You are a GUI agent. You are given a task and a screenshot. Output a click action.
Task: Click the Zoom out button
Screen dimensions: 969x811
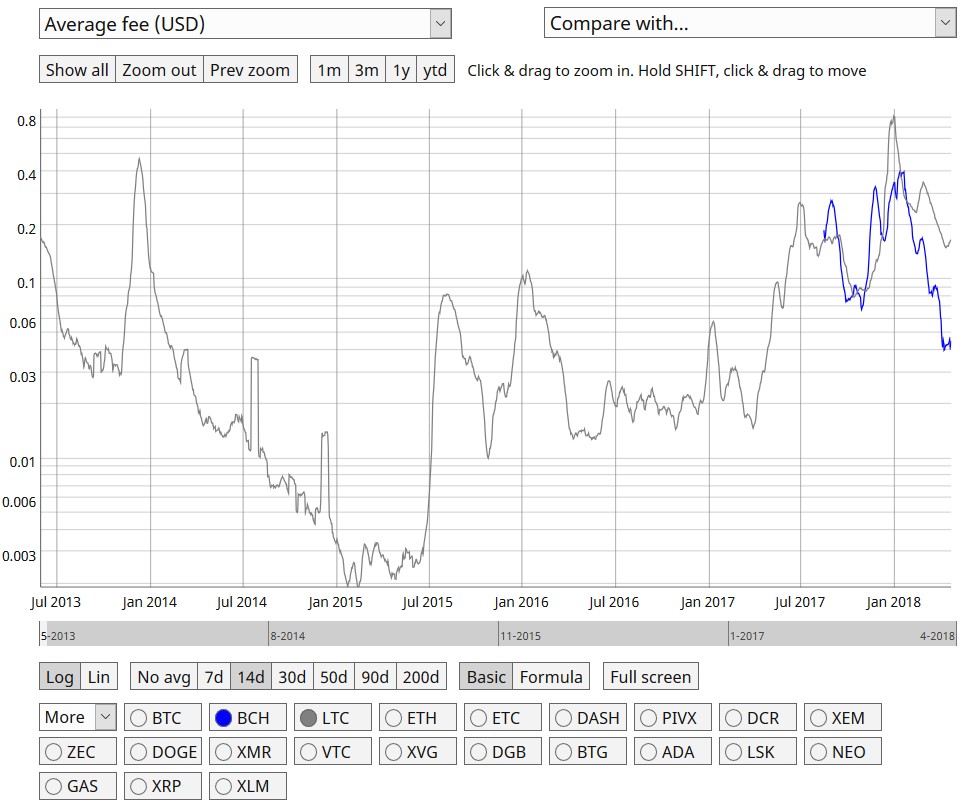point(159,70)
